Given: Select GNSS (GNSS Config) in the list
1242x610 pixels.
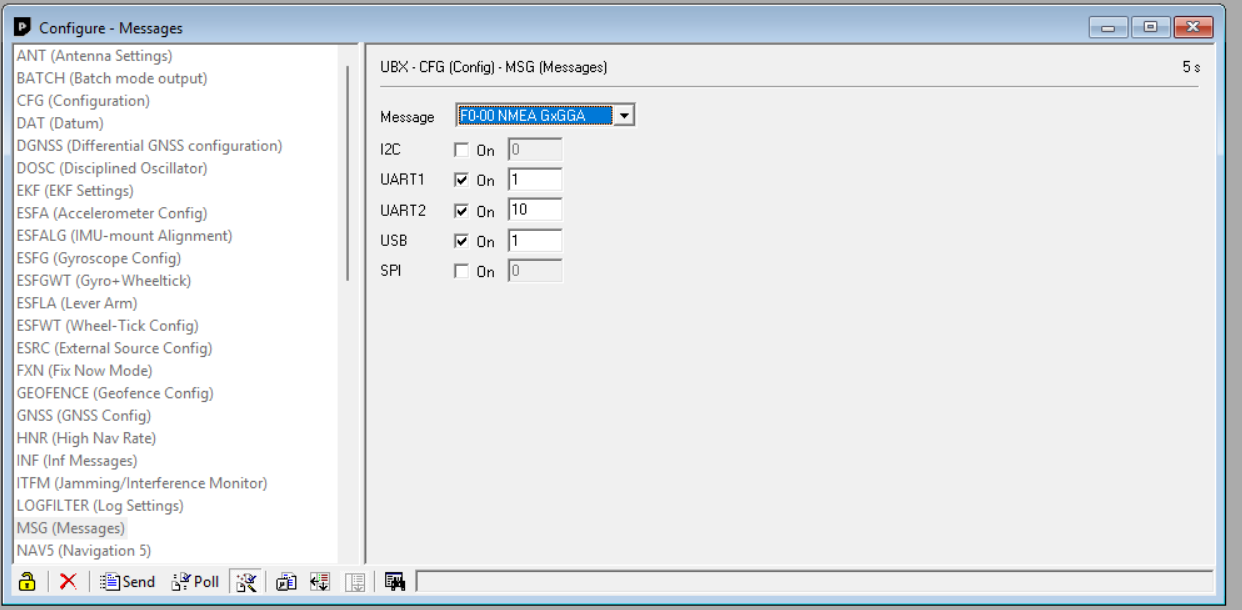Looking at the screenshot, I should [84, 416].
